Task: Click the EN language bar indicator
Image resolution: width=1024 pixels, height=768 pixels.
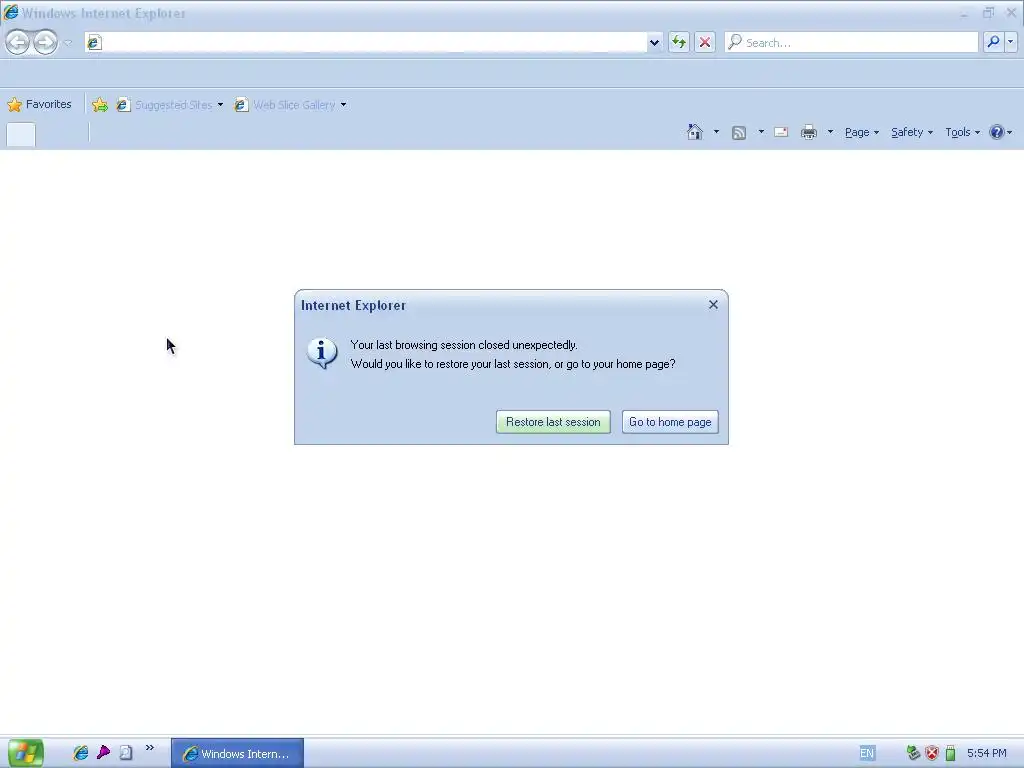Action: point(867,754)
